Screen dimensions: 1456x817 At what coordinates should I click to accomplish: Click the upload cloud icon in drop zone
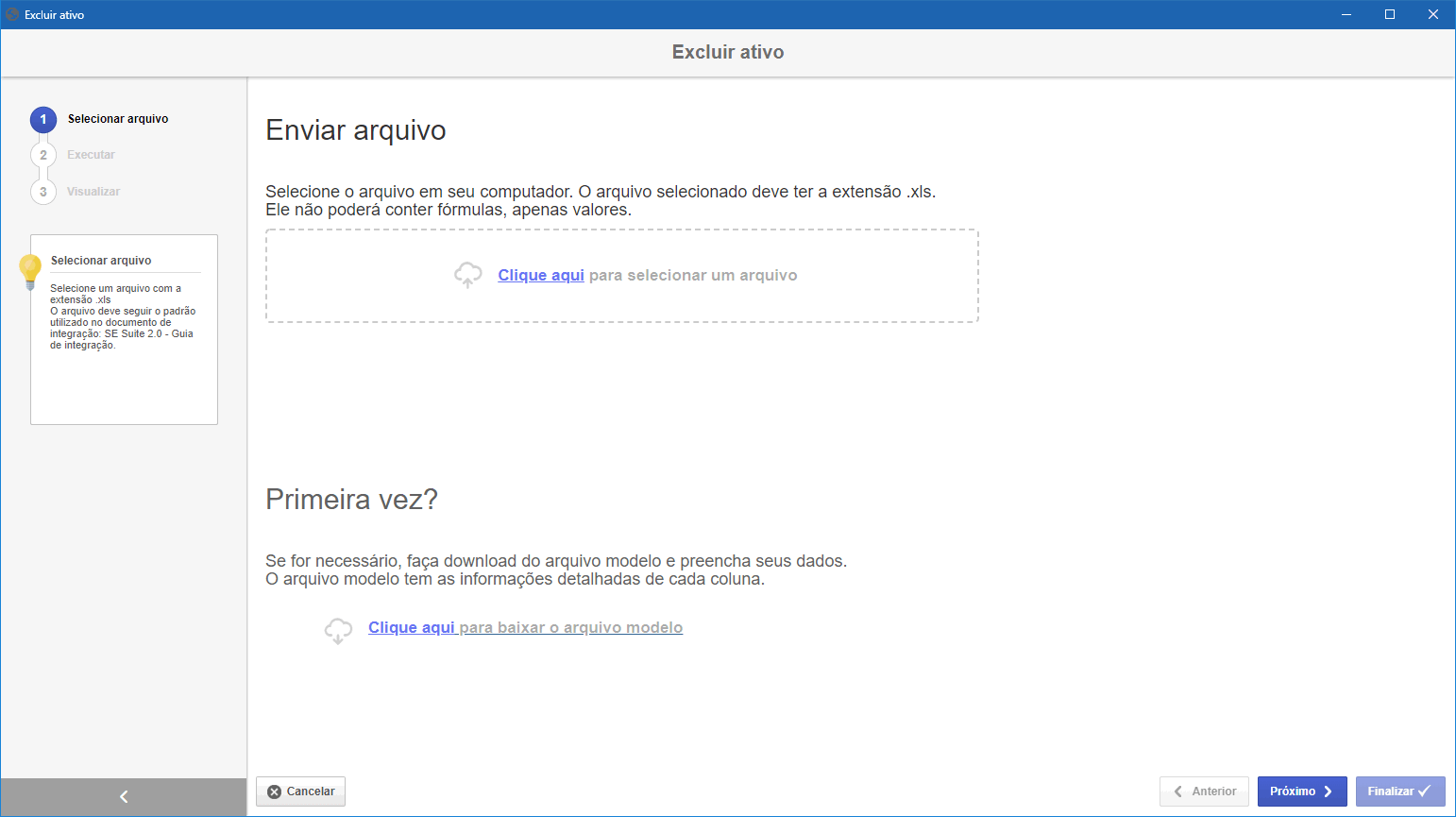467,275
